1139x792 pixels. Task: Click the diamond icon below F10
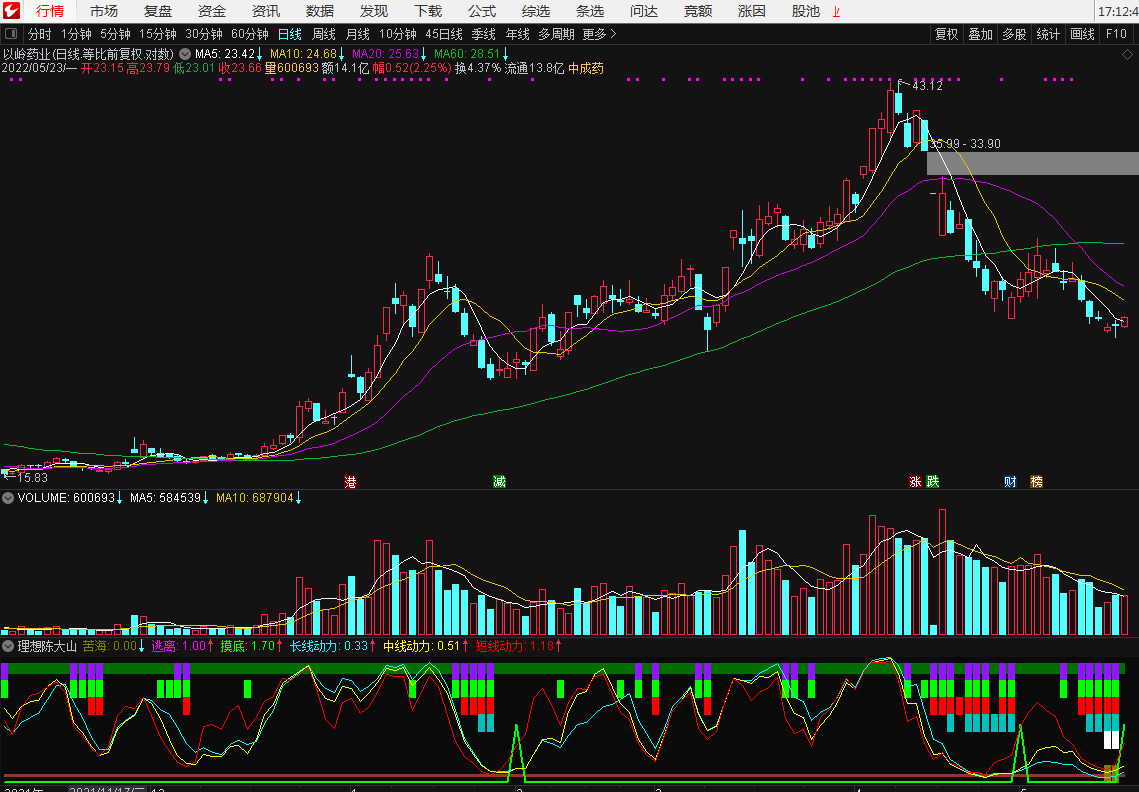1127,54
